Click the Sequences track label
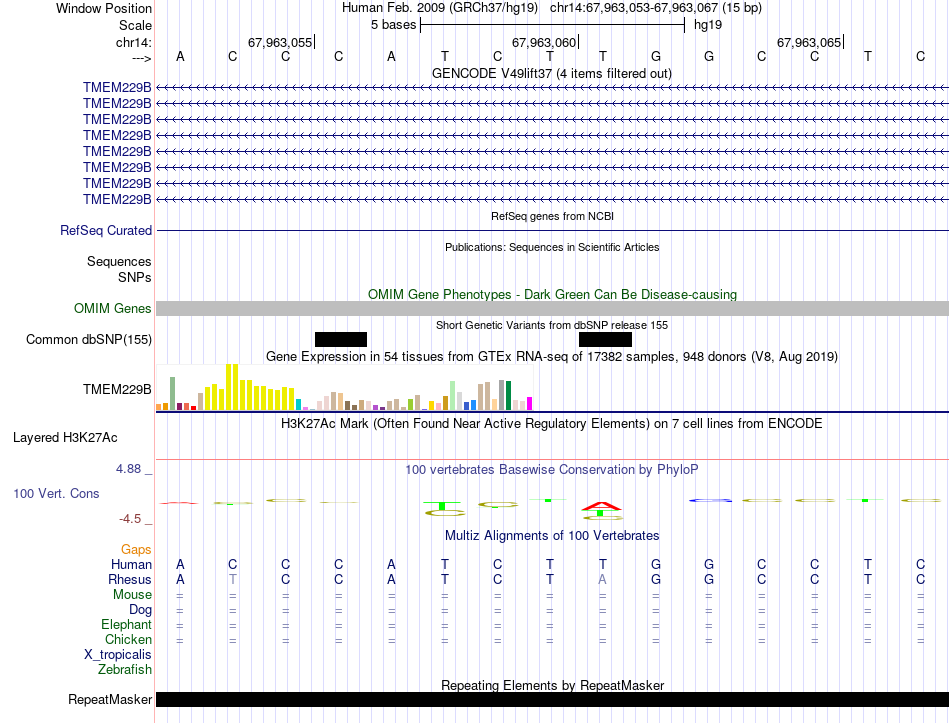Image resolution: width=950 pixels, height=723 pixels. (119, 261)
